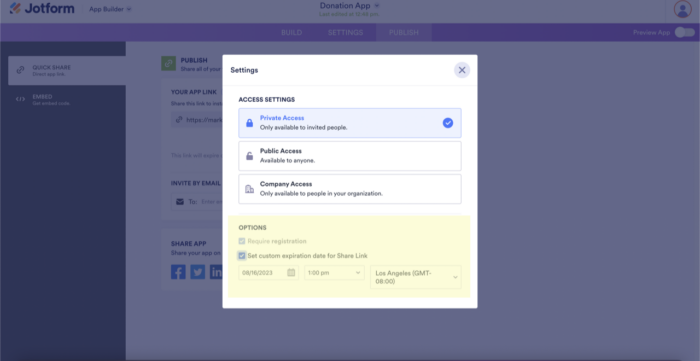Click the 'Last edited at' timestamp text
The height and width of the screenshot is (361, 700).
[350, 15]
